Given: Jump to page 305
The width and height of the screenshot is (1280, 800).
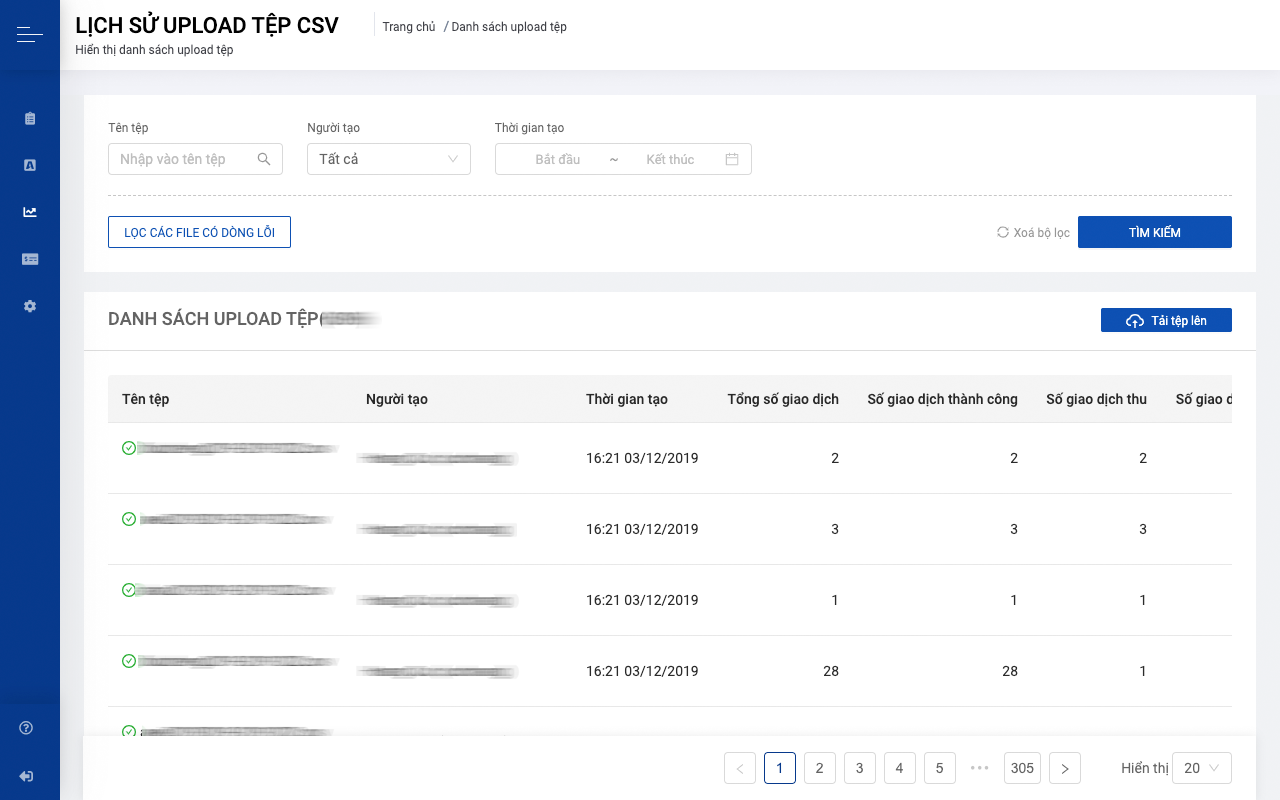Looking at the screenshot, I should coord(1022,768).
